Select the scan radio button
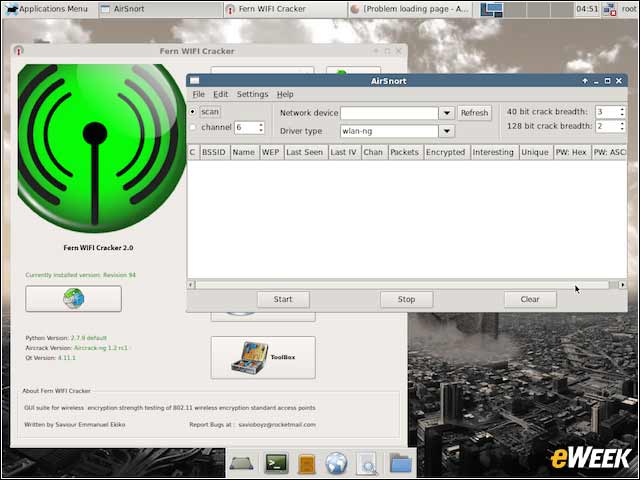 tap(193, 111)
